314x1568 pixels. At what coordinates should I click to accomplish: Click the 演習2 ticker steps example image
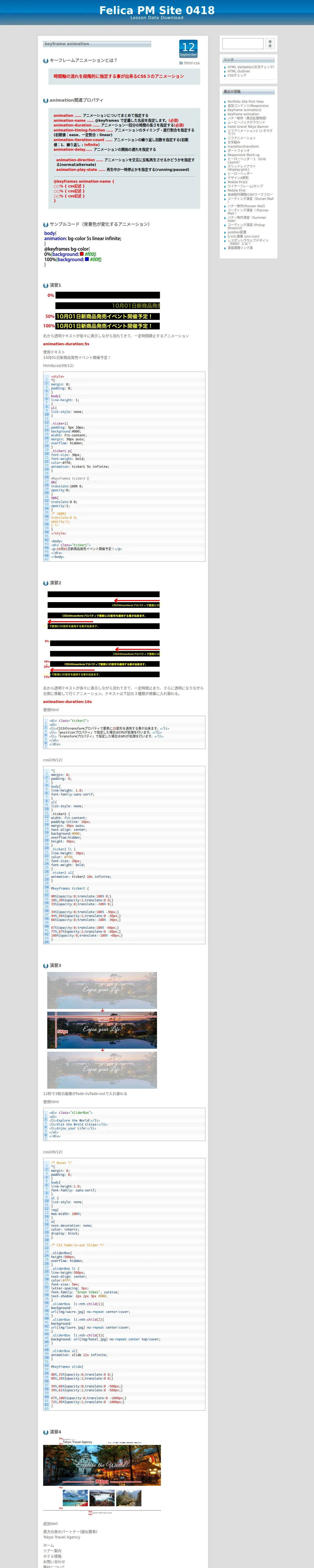(102, 635)
